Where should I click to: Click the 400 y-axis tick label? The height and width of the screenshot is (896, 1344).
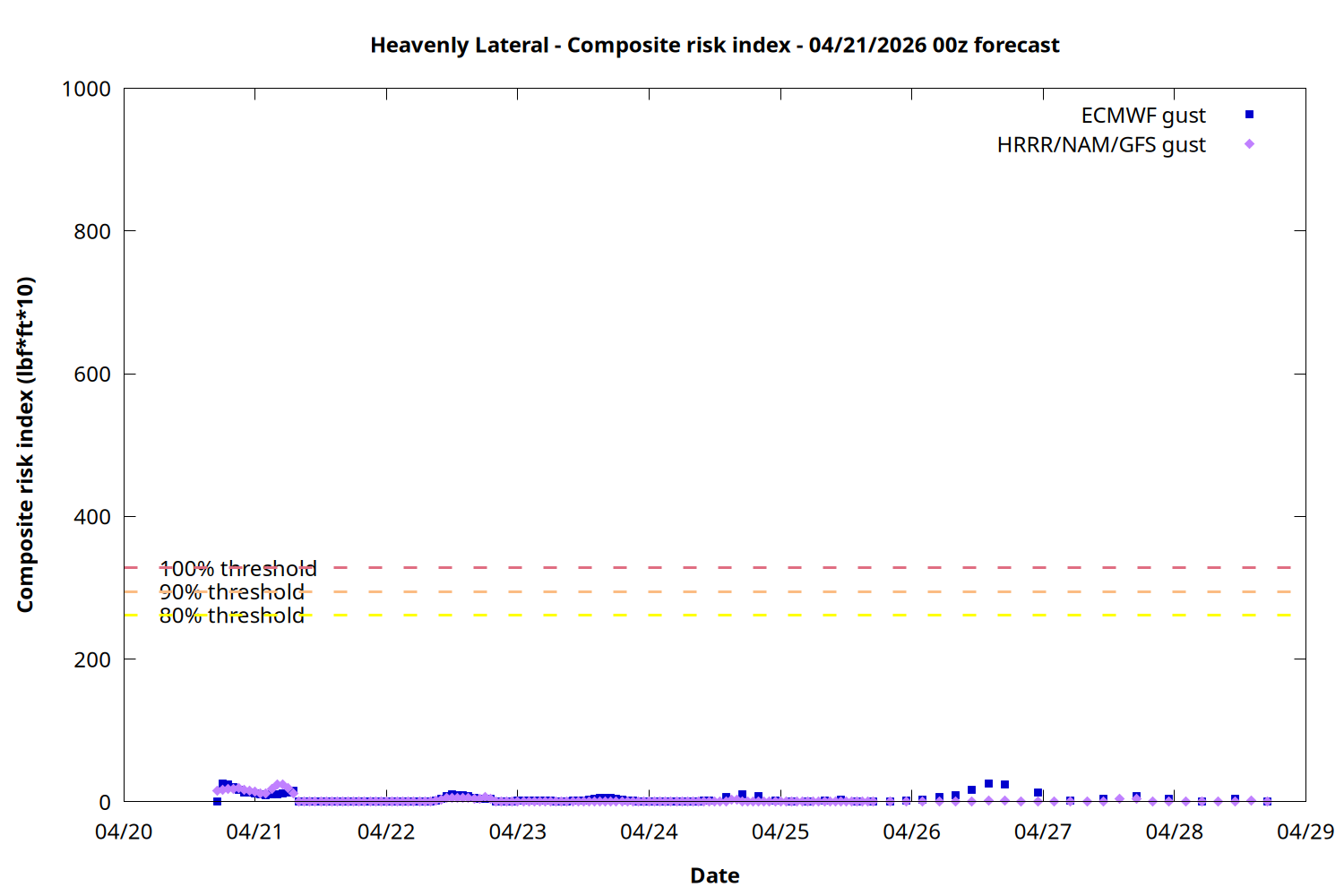92,517
